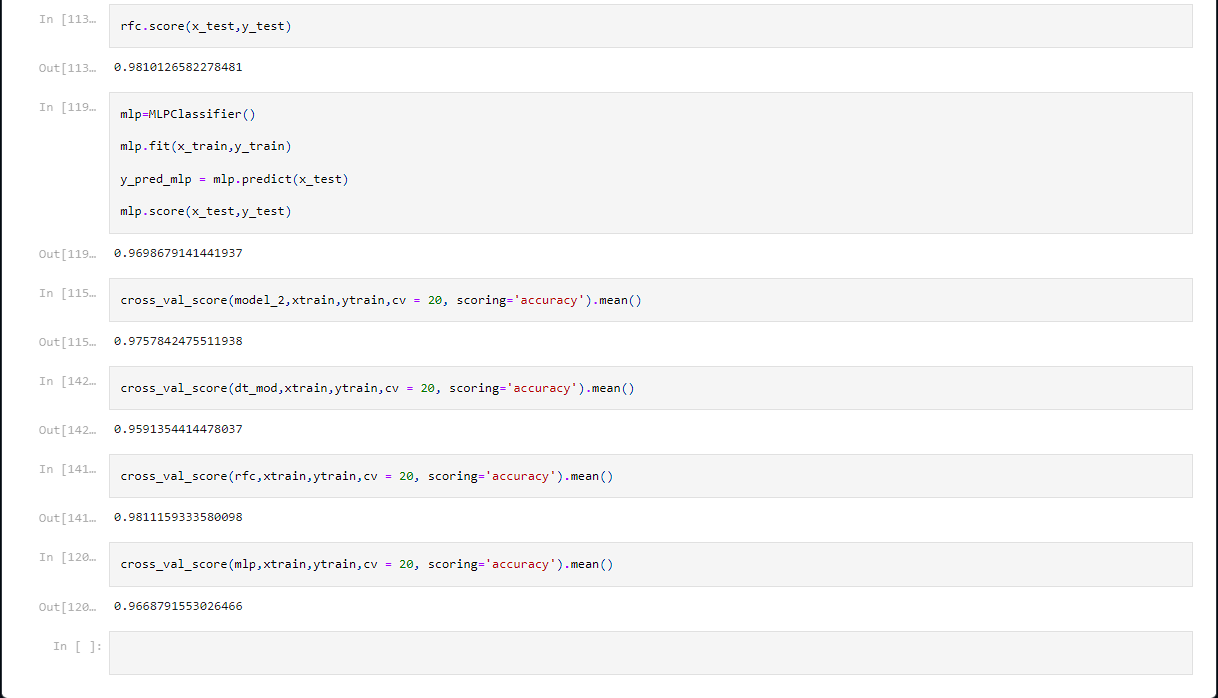Viewport: 1218px width, 698px height.
Task: Click the cross_val_score mlp code cell
Action: [x=366, y=564]
